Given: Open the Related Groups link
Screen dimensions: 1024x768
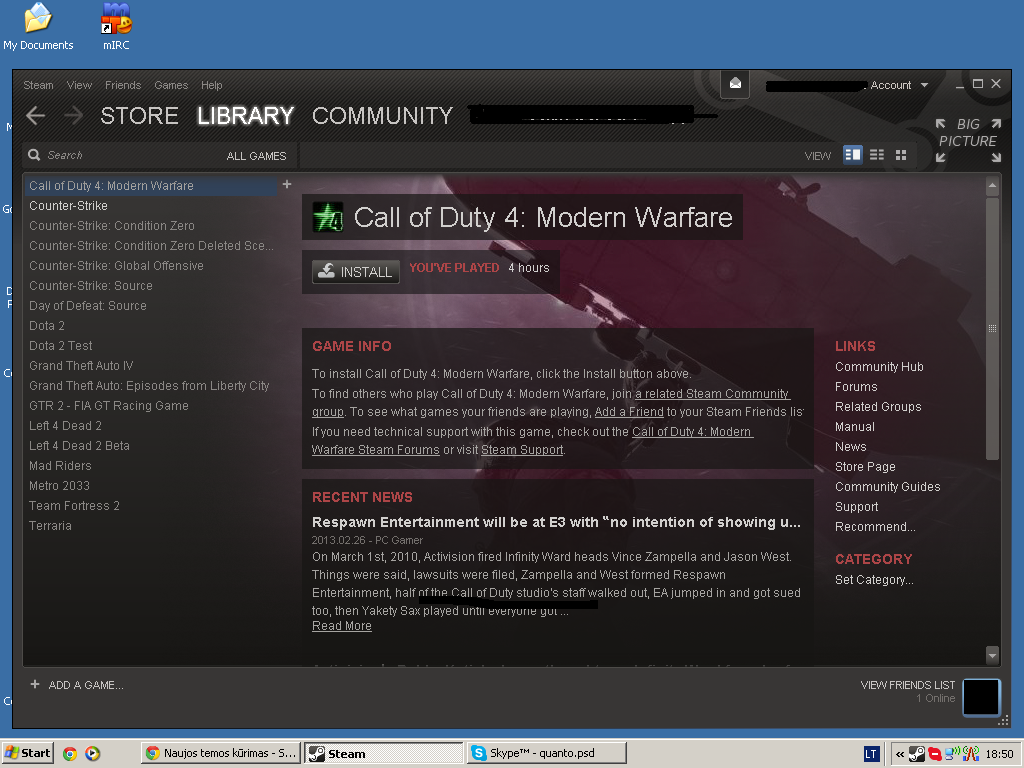Looking at the screenshot, I should click(878, 407).
